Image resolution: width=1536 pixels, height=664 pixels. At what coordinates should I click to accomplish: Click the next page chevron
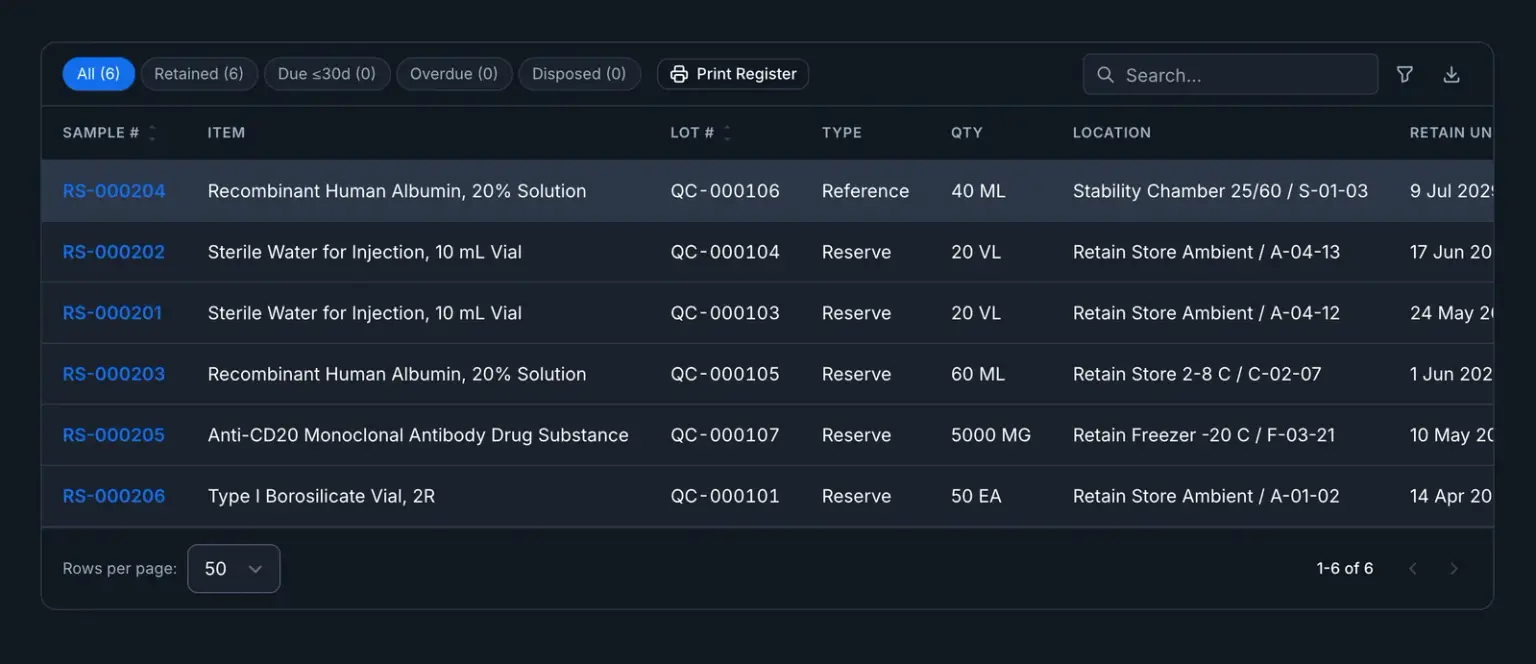point(1454,568)
